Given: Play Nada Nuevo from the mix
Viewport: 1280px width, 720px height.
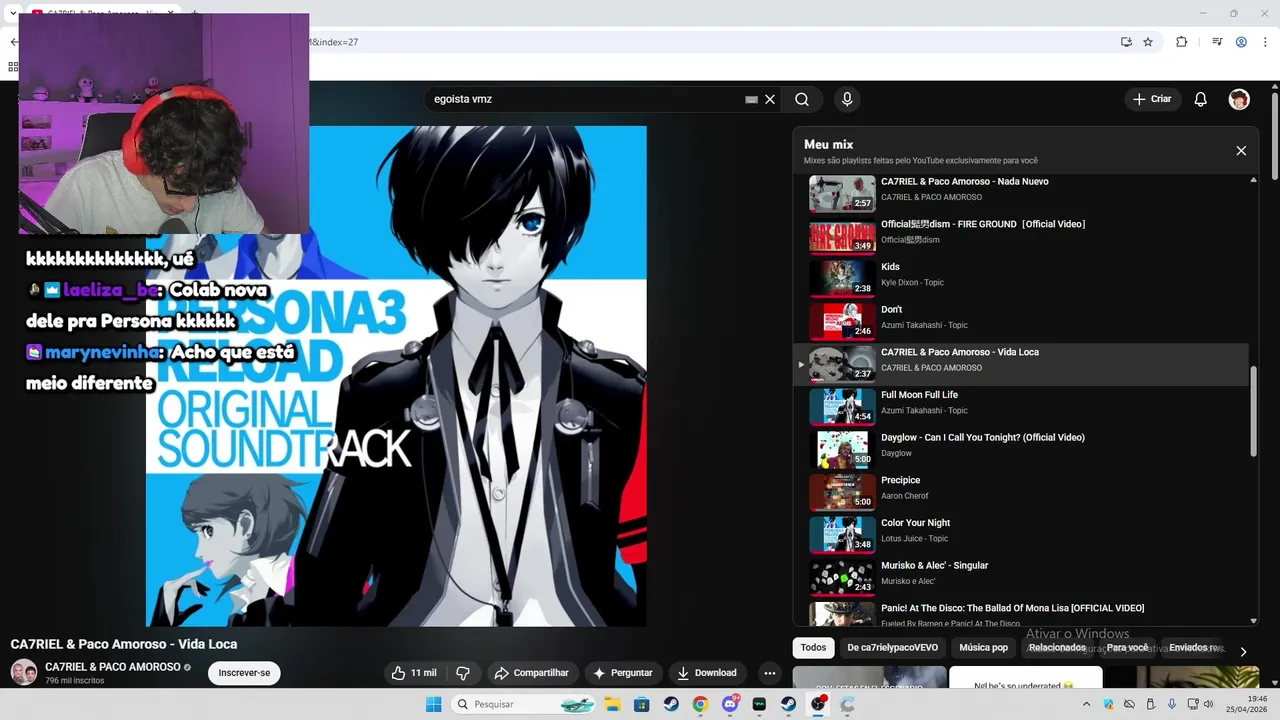Looking at the screenshot, I should [1022, 194].
